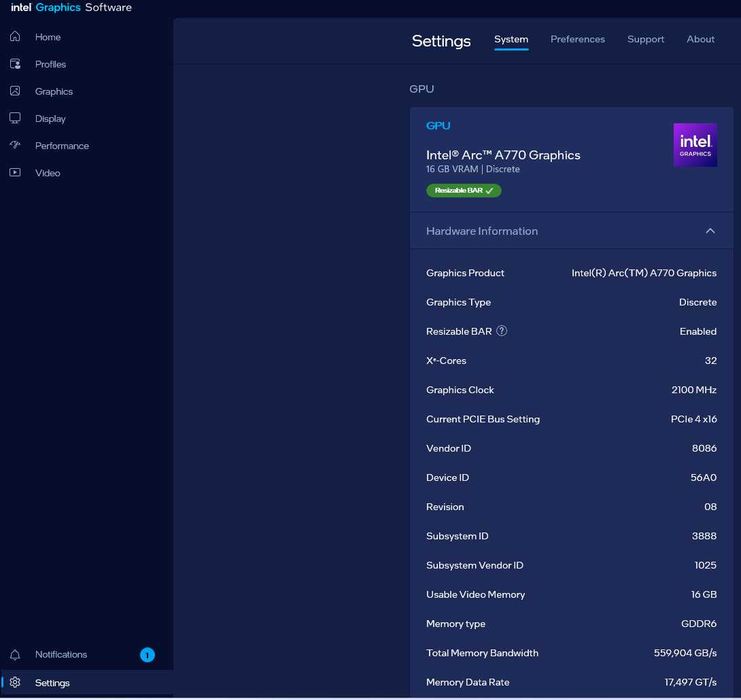Collapse the Hardware Information section chevron

[710, 231]
